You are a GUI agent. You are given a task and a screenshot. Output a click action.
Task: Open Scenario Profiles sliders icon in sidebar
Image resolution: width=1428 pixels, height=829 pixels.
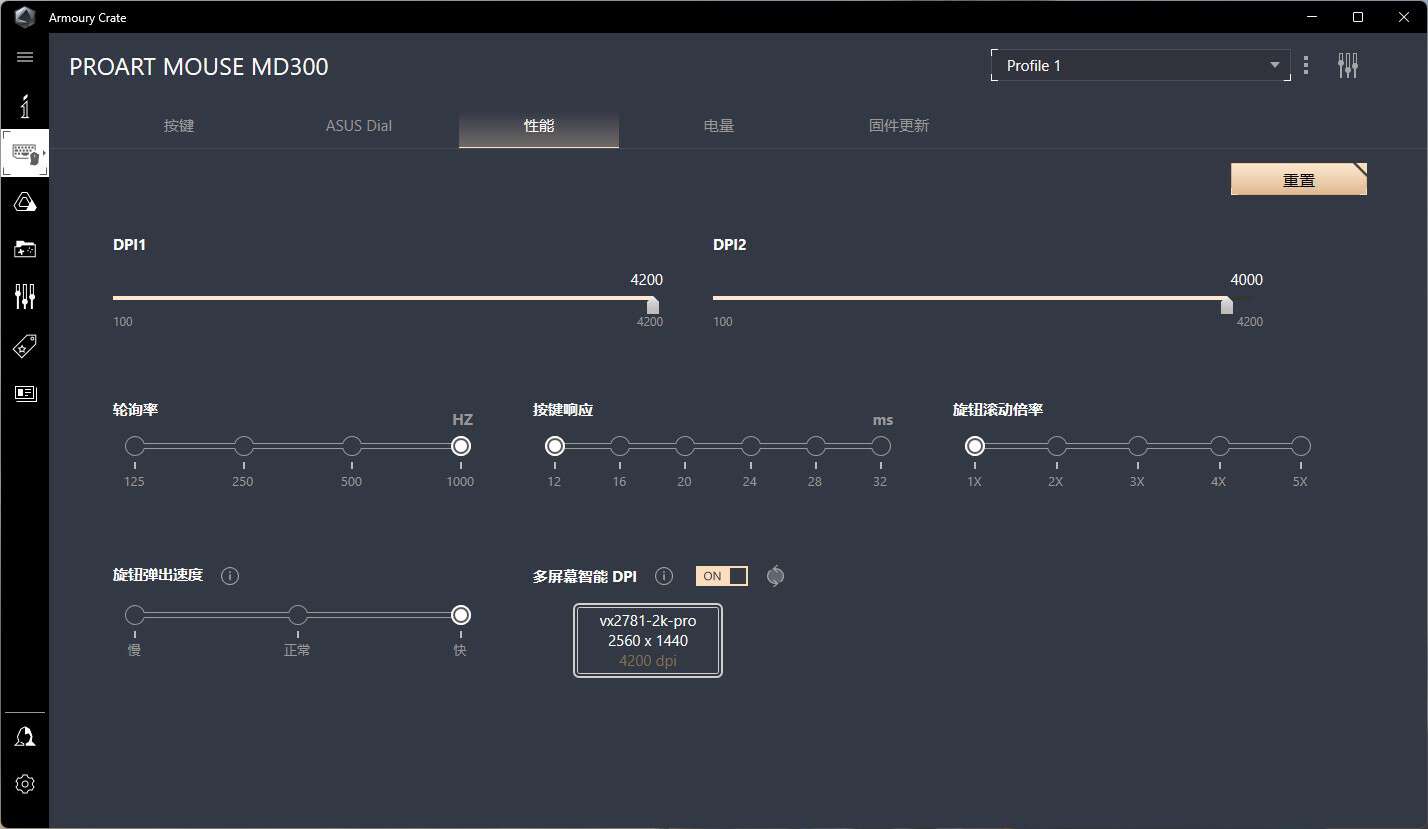pos(25,296)
